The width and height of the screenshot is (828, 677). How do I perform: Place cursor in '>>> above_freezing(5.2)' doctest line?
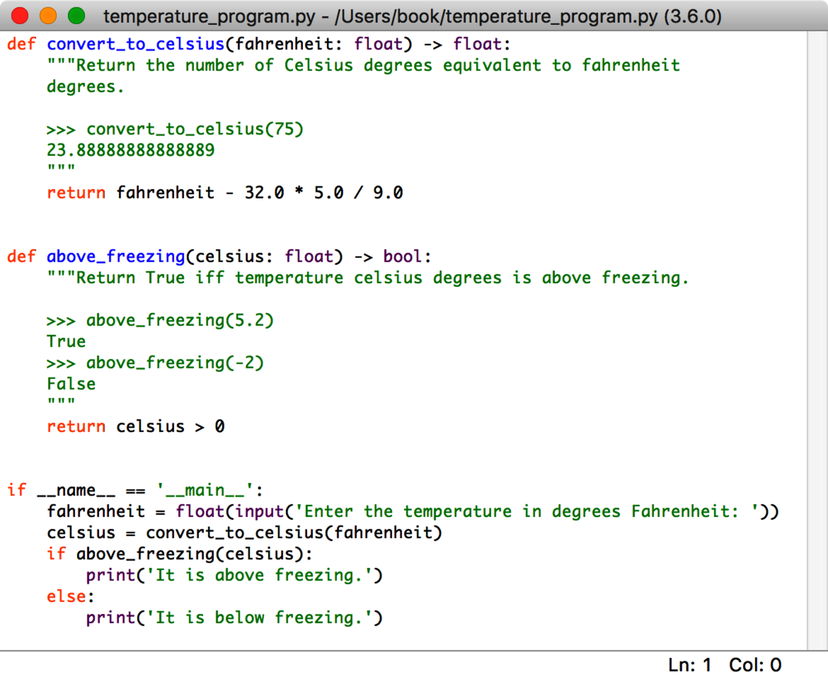[160, 320]
